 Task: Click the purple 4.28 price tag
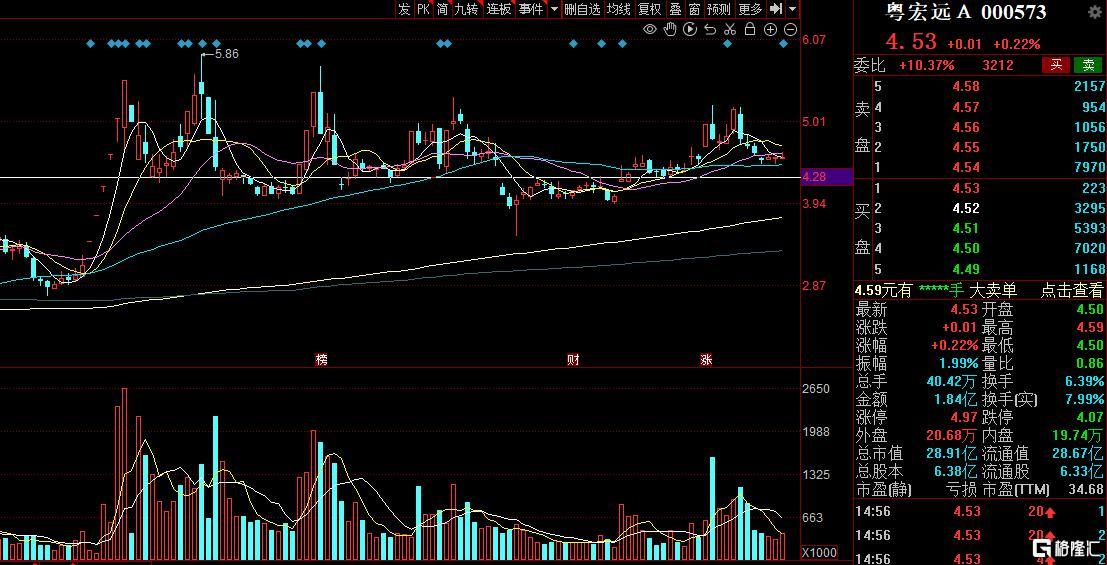[825, 177]
